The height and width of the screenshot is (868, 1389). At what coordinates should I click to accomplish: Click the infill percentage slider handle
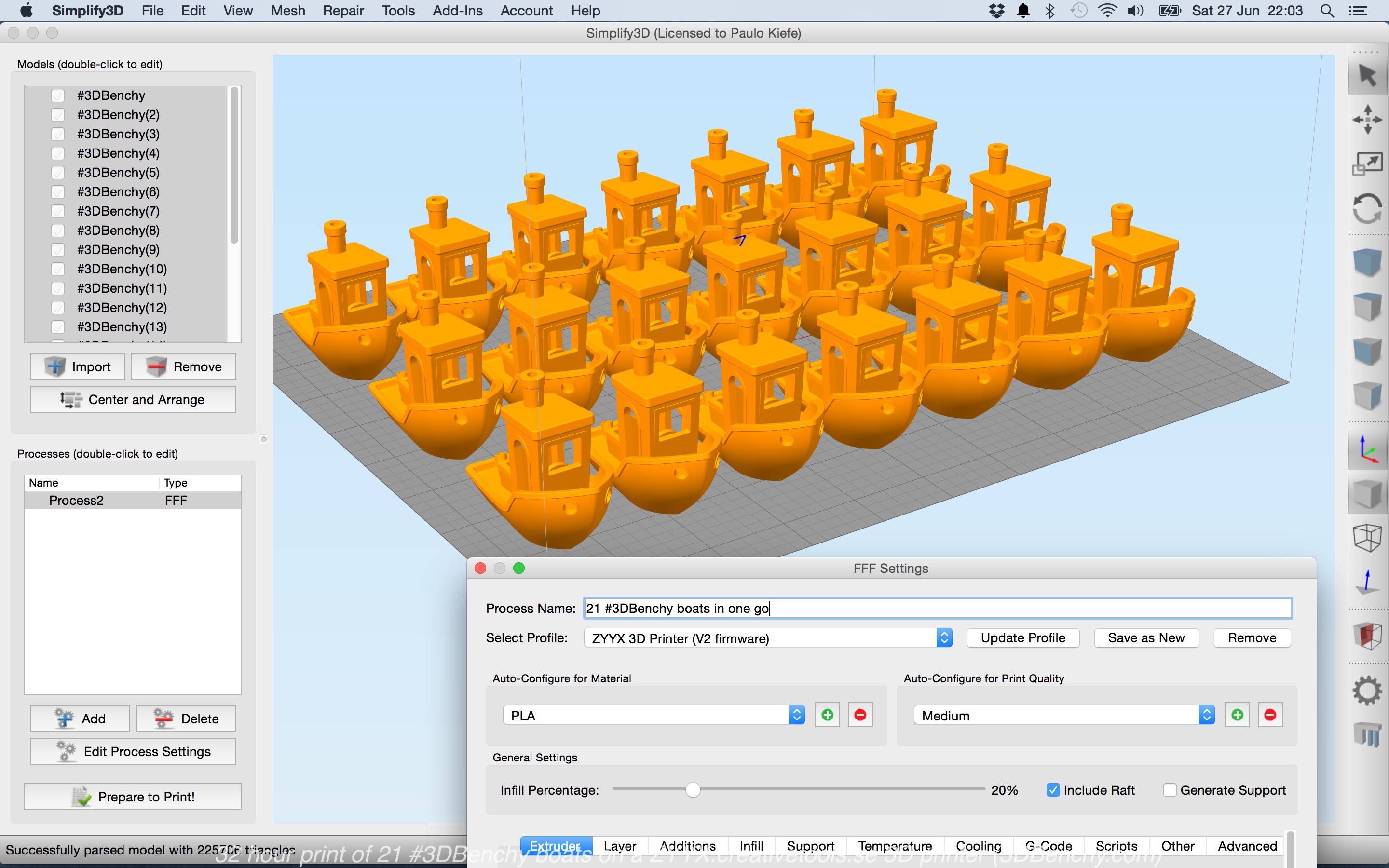[x=693, y=790]
